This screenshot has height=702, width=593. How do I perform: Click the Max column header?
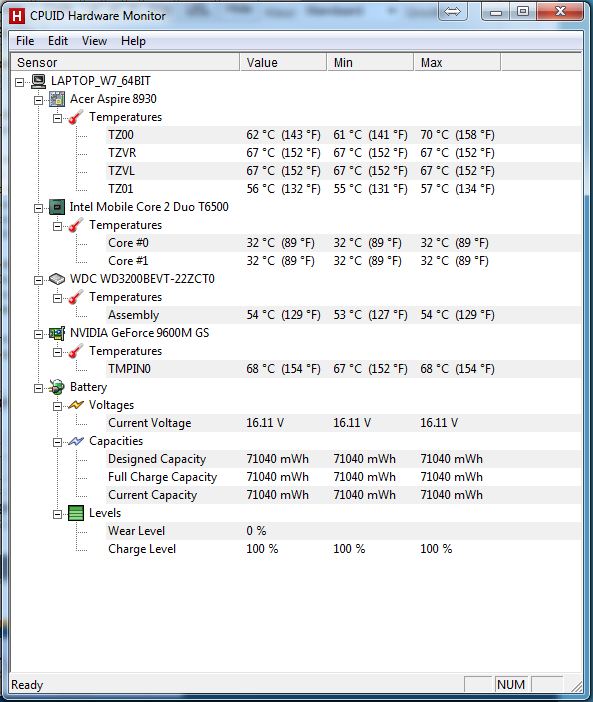(457, 62)
